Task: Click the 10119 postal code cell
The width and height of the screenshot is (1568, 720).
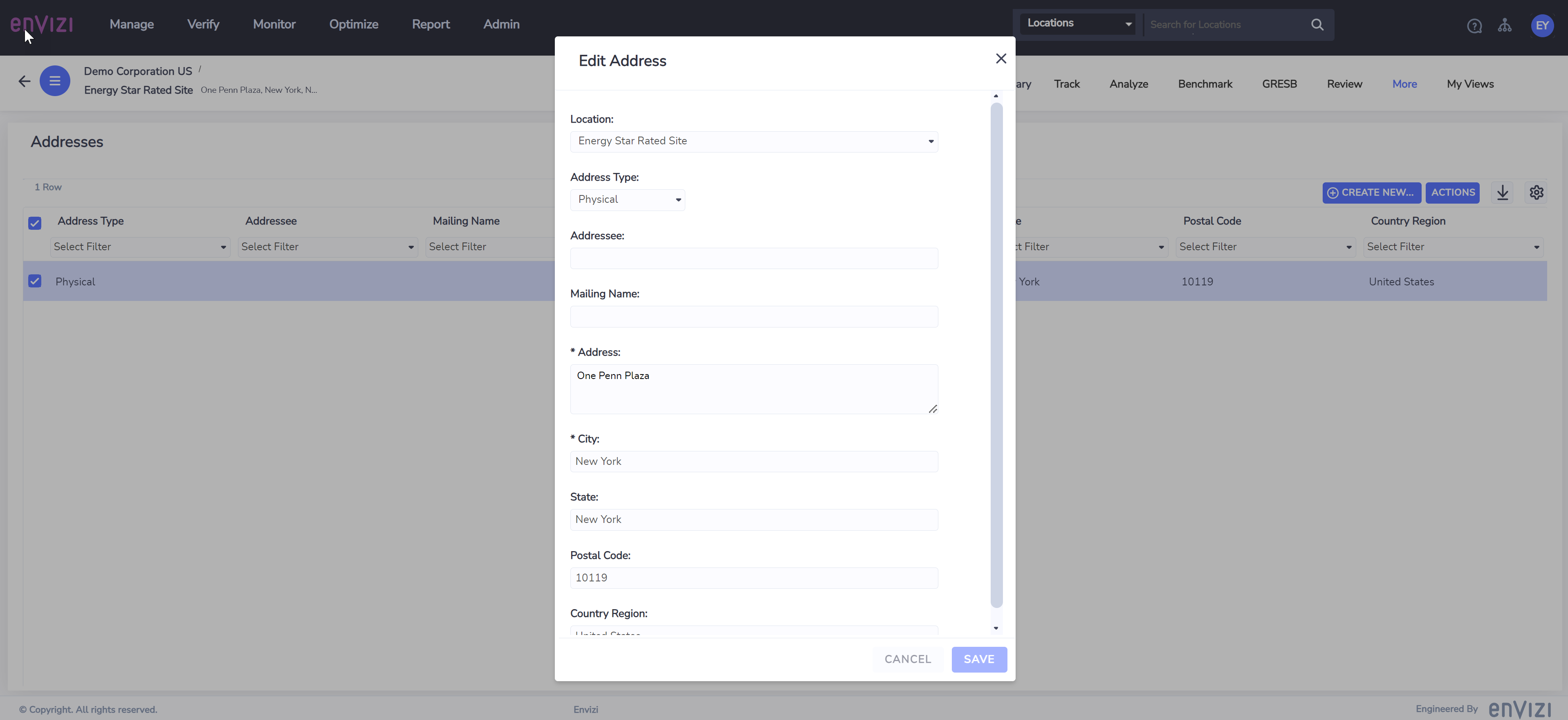Action: [1197, 282]
